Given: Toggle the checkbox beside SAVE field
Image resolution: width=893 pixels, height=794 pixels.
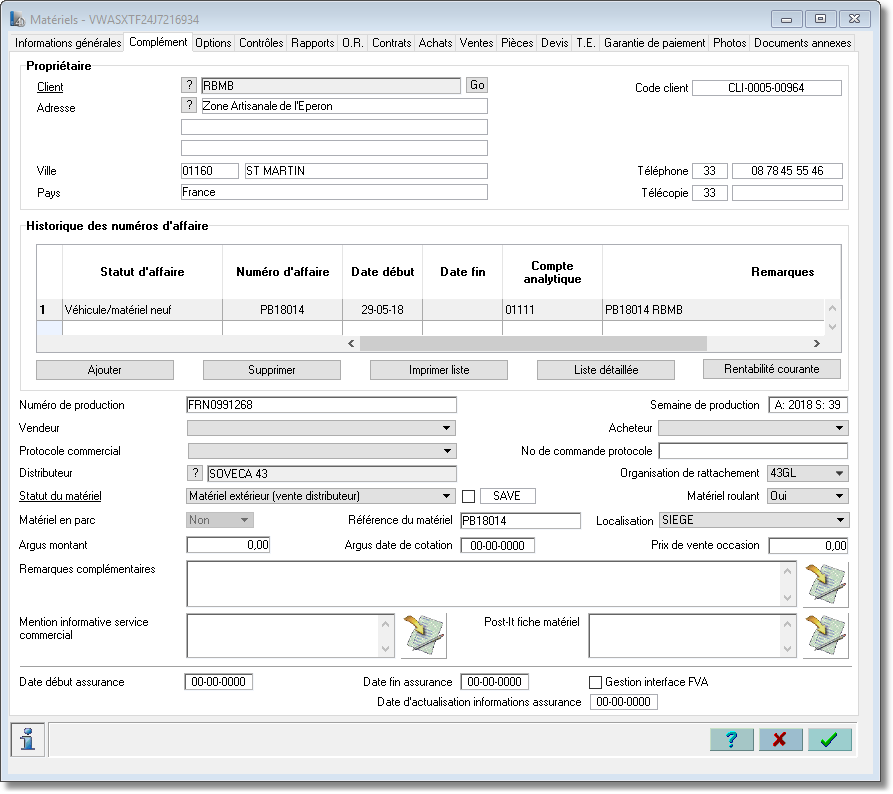Looking at the screenshot, I should (468, 496).
